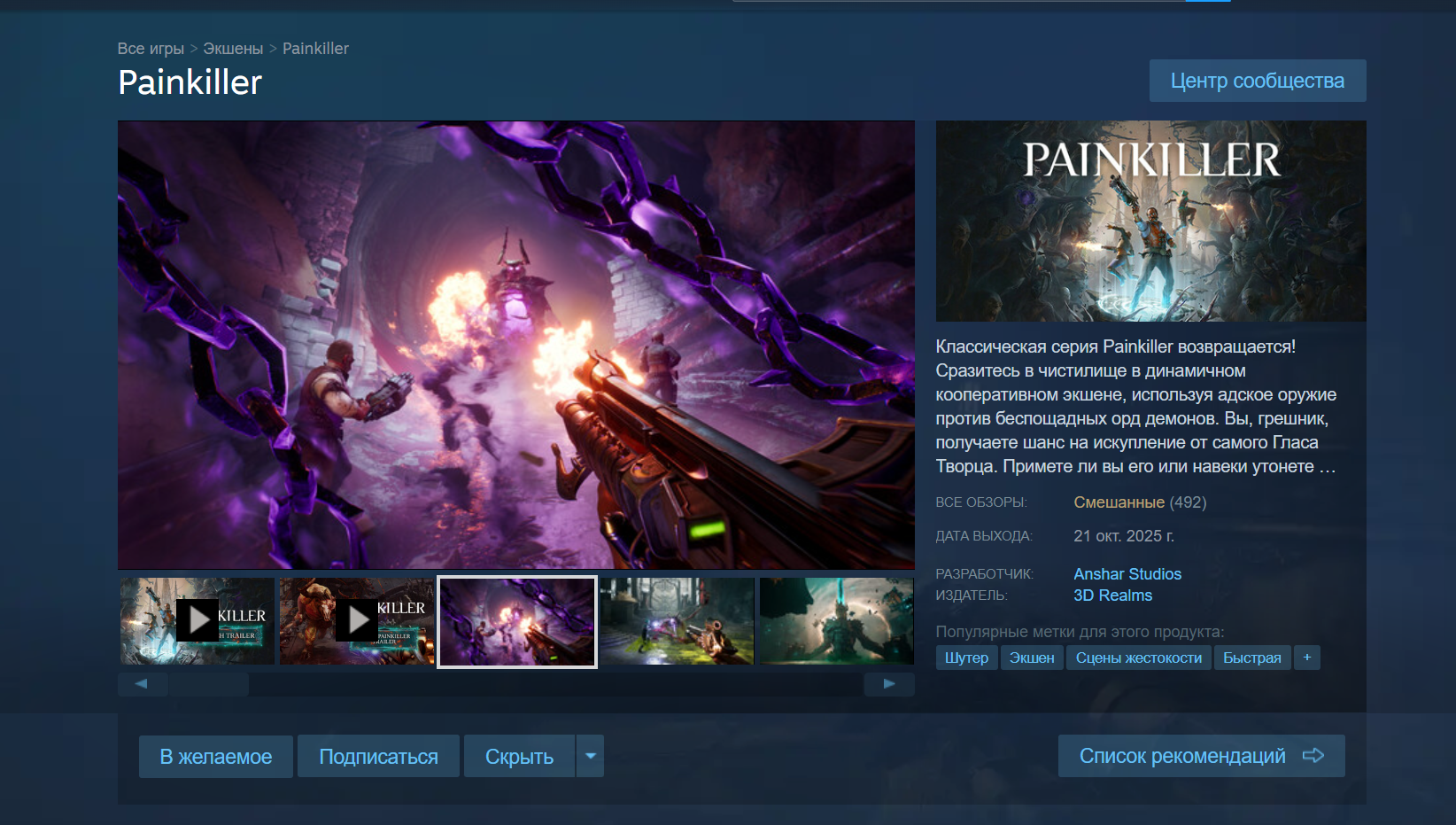
Task: Open developer Anshar Studios link
Action: coord(1127,574)
